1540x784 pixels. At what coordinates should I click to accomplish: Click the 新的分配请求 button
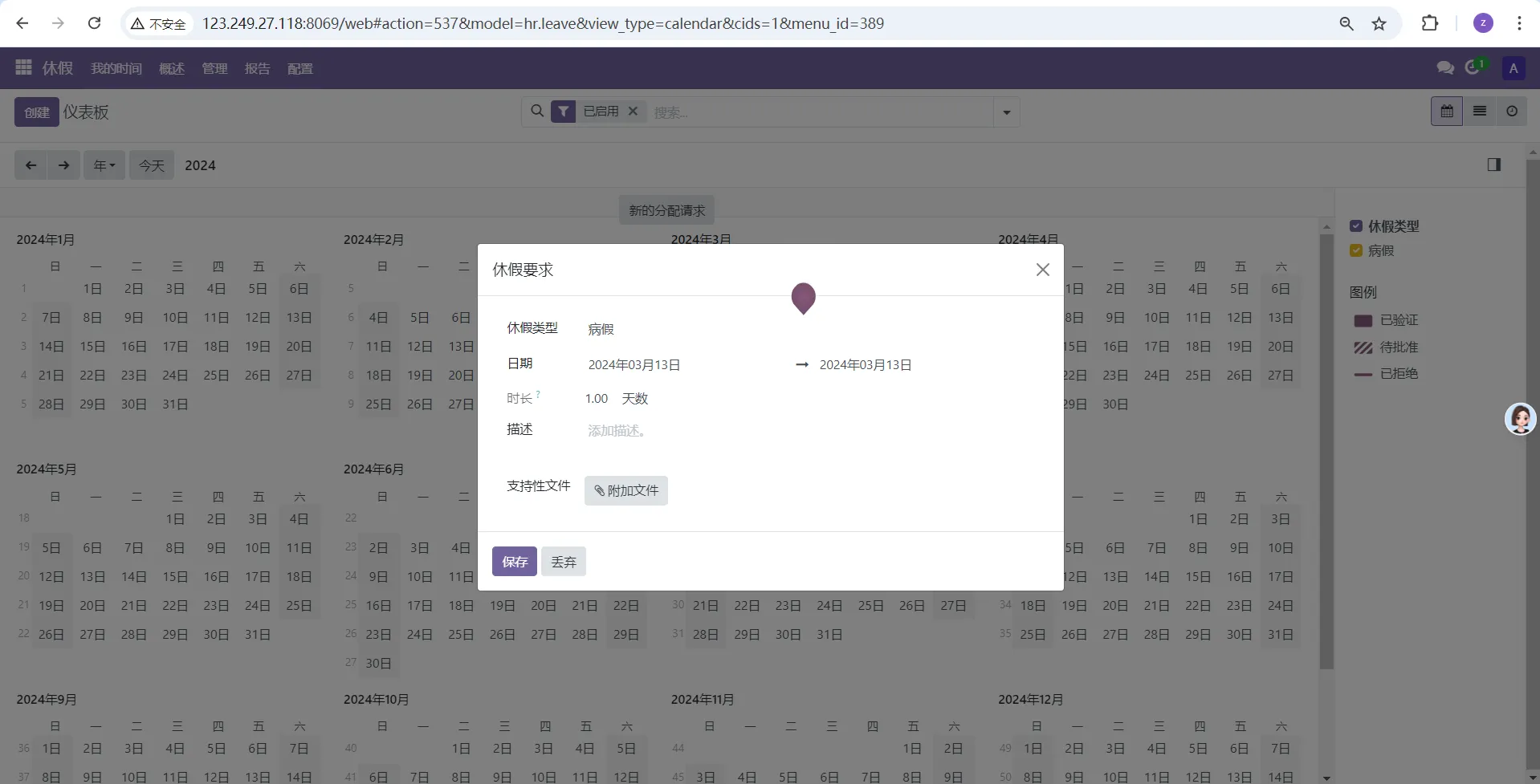[x=667, y=210]
